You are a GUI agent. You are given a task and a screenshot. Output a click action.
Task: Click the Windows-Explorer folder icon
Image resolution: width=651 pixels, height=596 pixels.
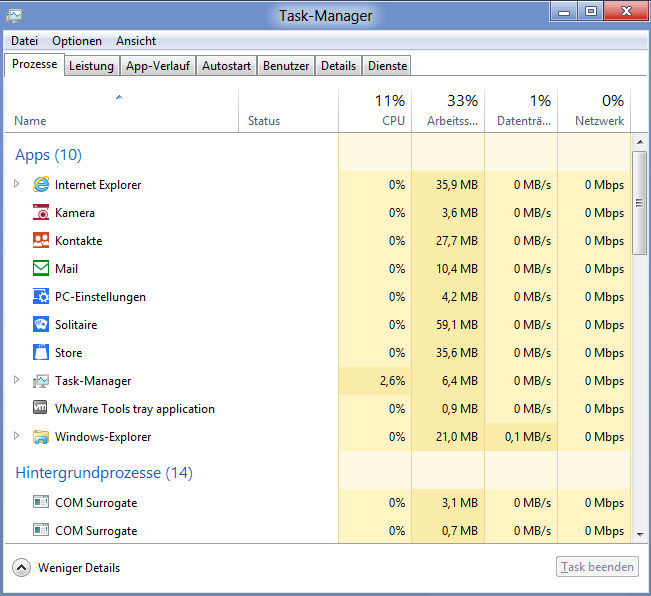41,437
